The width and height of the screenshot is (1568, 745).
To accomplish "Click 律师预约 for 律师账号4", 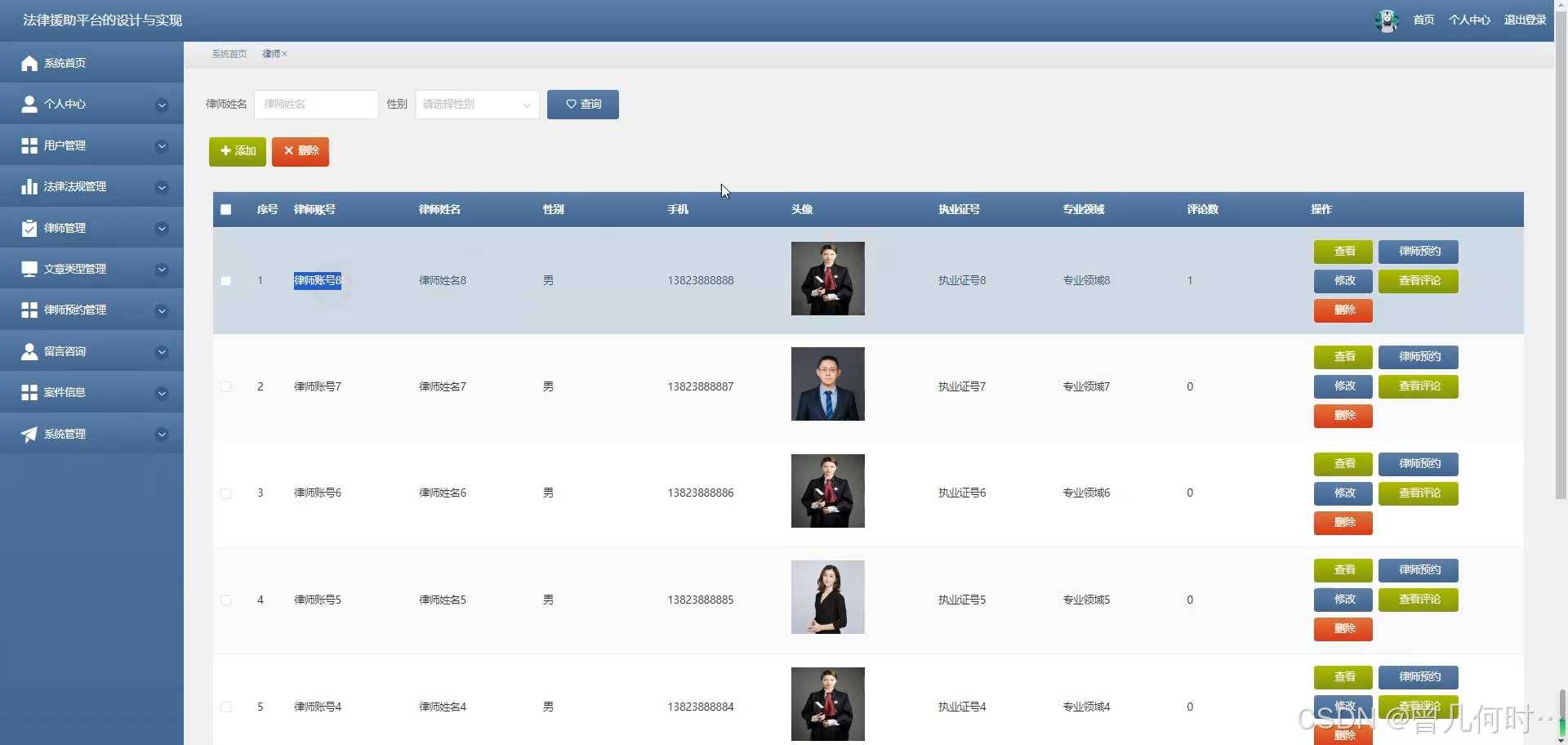I will [1419, 677].
